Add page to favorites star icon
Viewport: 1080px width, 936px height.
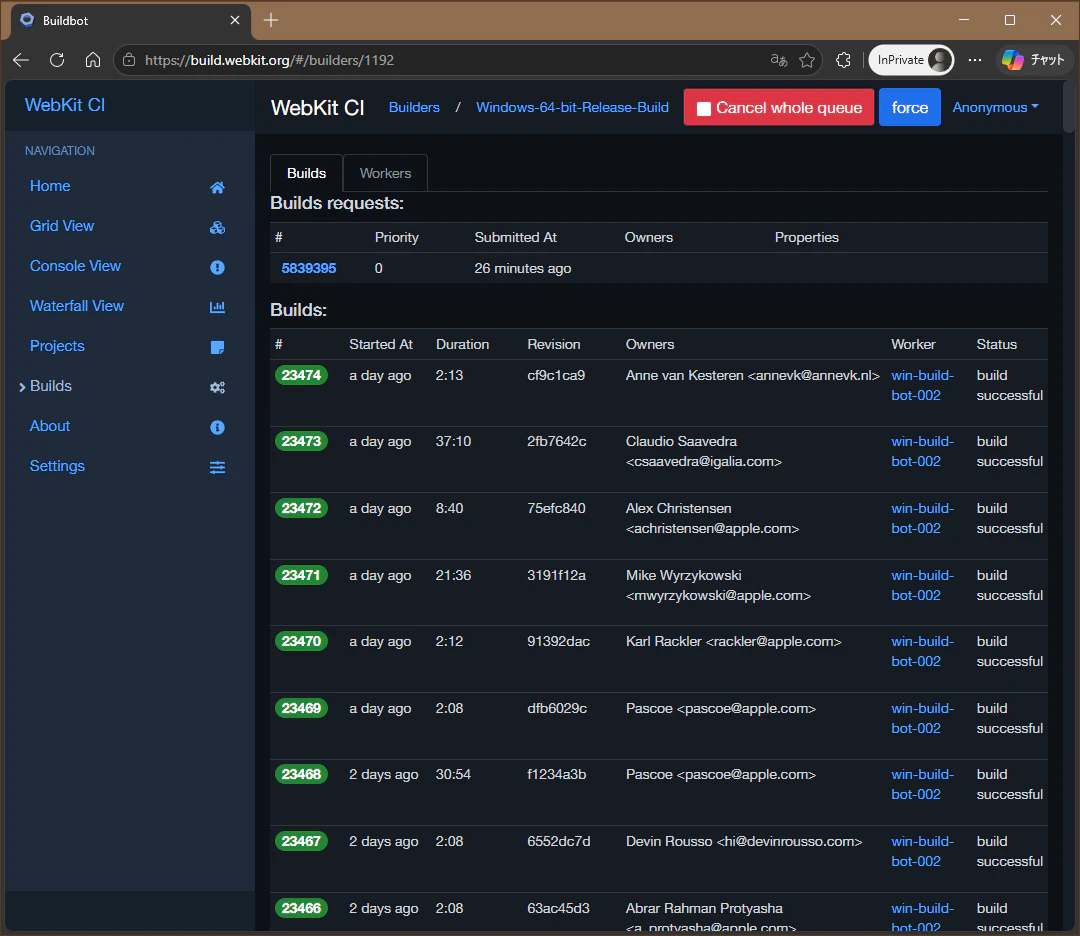[x=807, y=61]
